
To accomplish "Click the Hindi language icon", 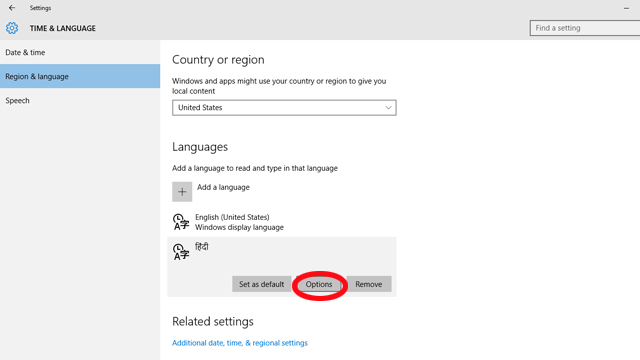I will pyautogui.click(x=181, y=252).
